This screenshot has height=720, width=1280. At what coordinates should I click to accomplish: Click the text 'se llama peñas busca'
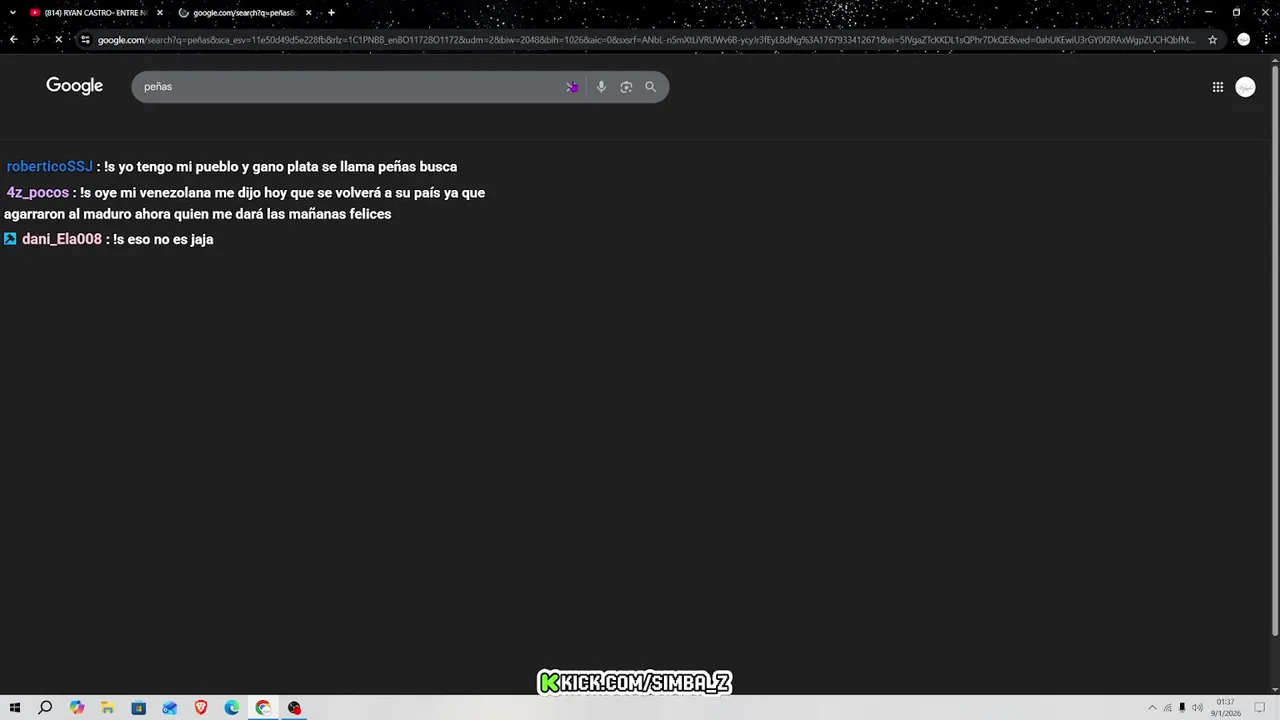[389, 167]
